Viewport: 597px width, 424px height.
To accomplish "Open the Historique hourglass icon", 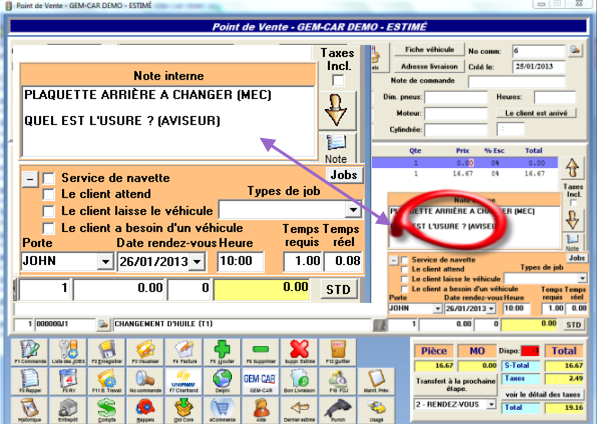I will (x=30, y=410).
